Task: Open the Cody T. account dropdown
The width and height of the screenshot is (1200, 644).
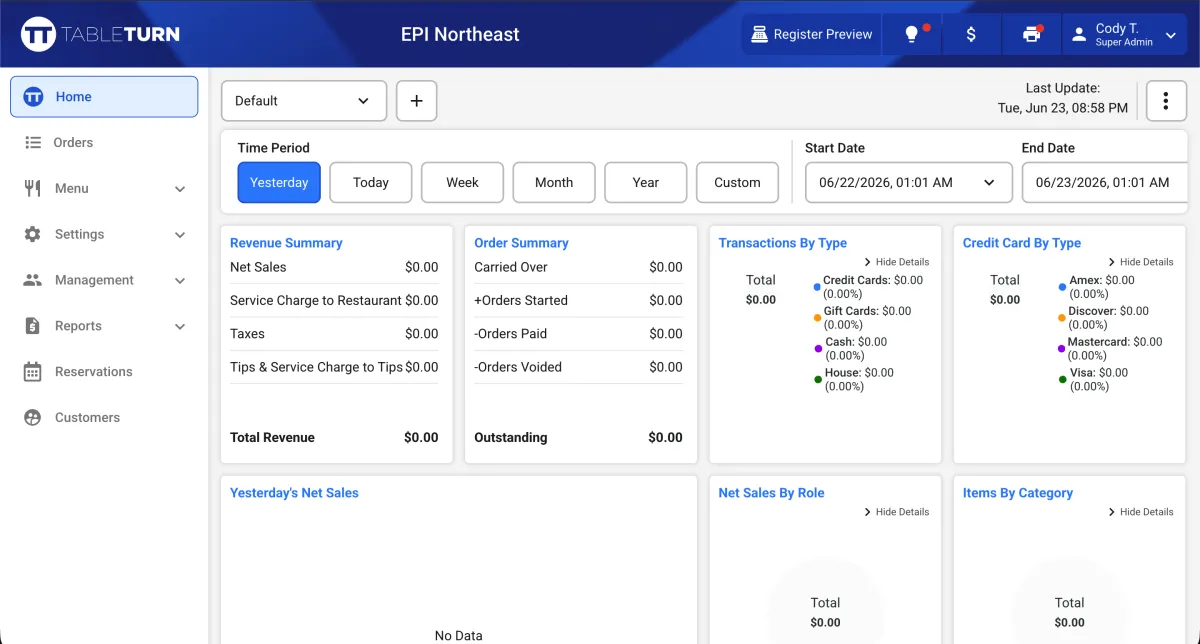Action: pyautogui.click(x=1126, y=34)
